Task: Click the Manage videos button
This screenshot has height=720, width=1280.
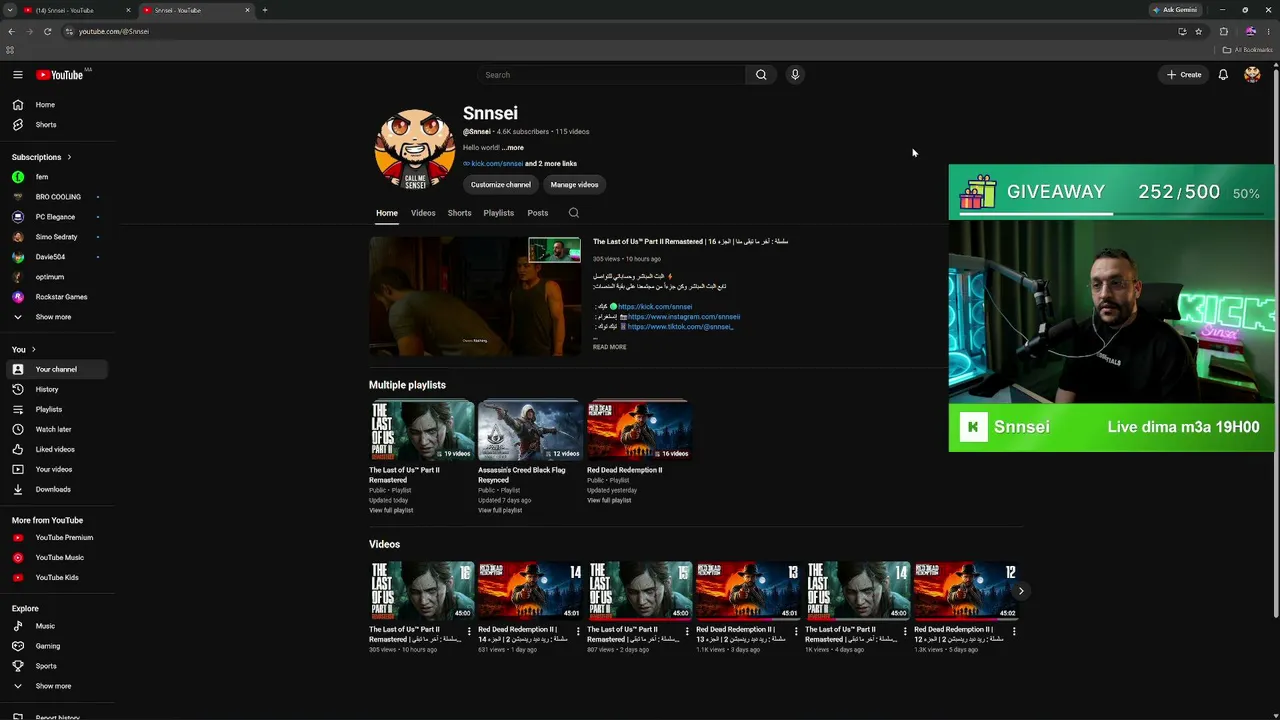Action: click(x=574, y=185)
